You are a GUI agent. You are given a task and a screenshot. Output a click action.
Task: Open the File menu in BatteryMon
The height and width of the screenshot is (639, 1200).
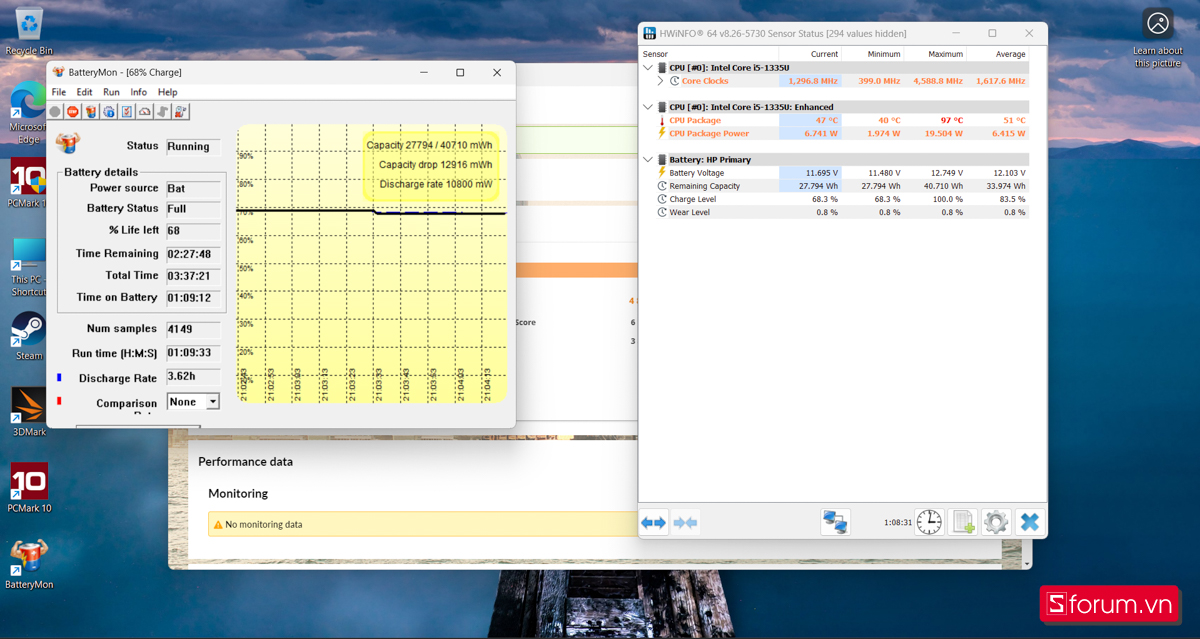coord(59,92)
